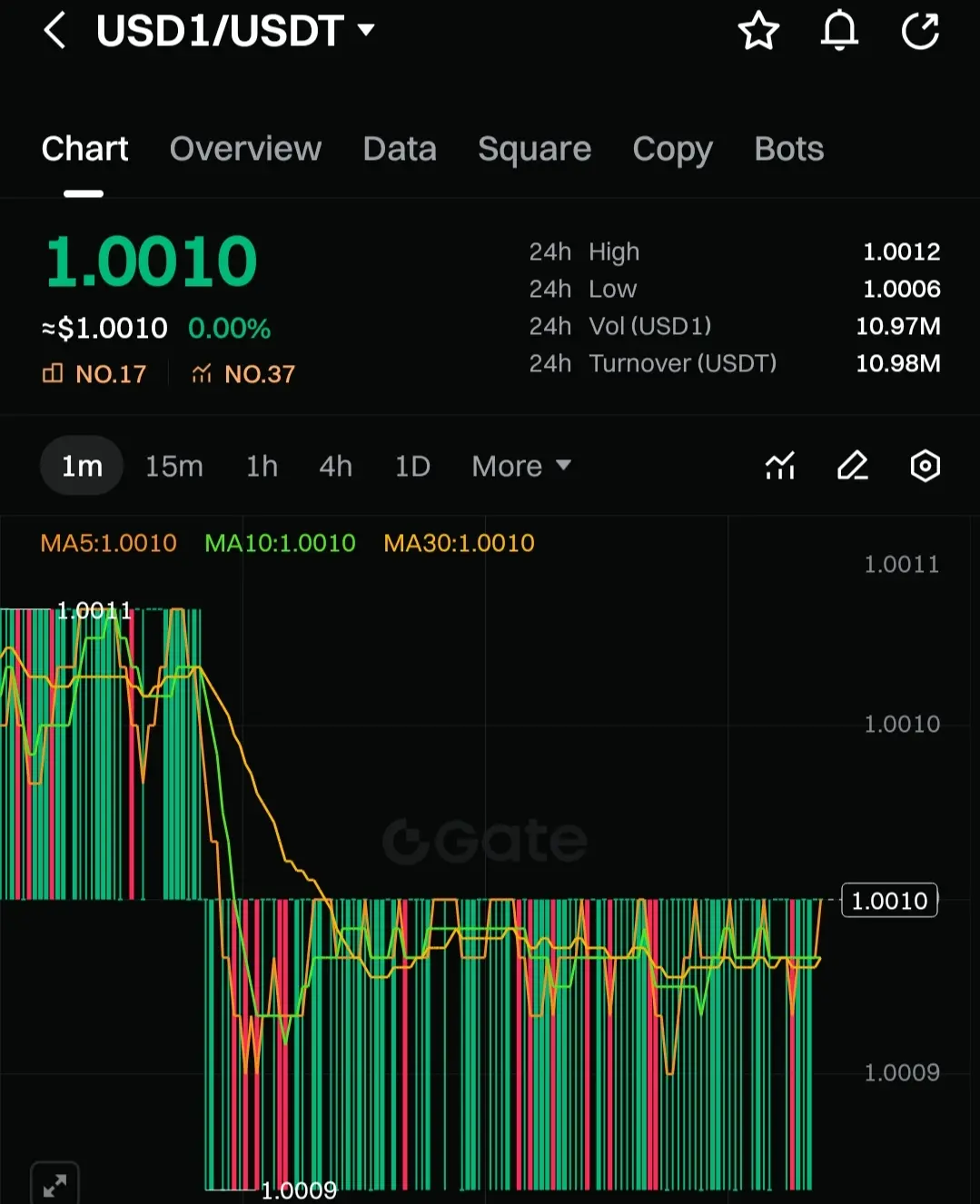Screen dimensions: 980x1204
Task: Tap the share icon
Action: point(920,31)
